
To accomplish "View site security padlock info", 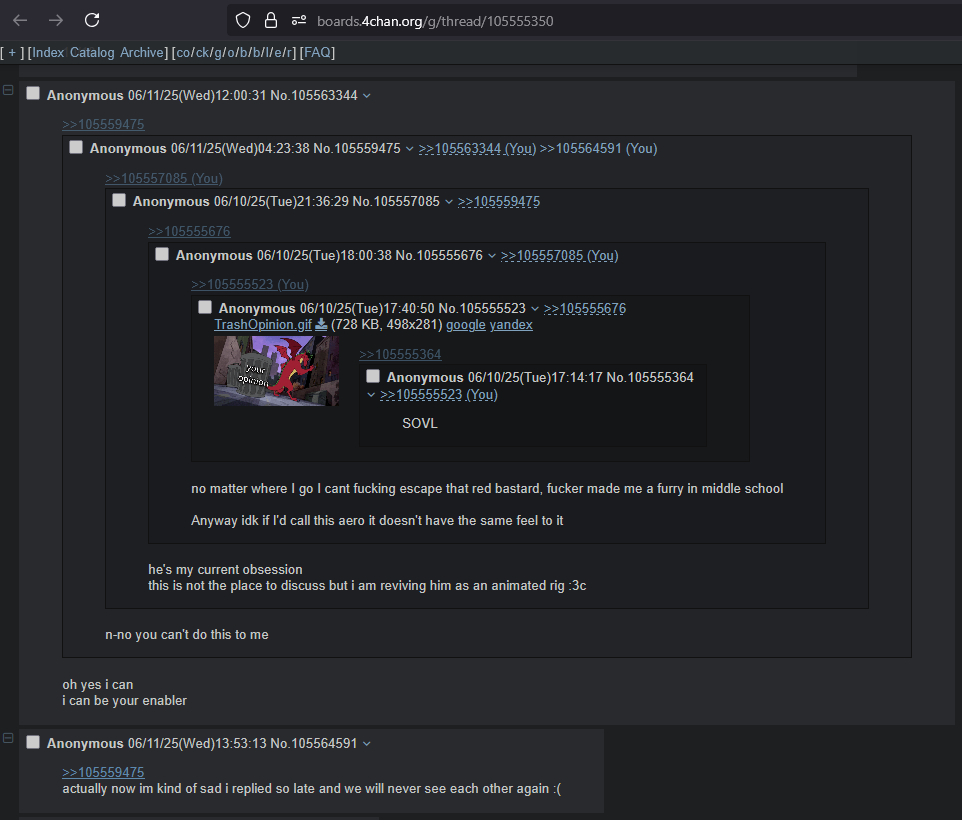I will 271,21.
